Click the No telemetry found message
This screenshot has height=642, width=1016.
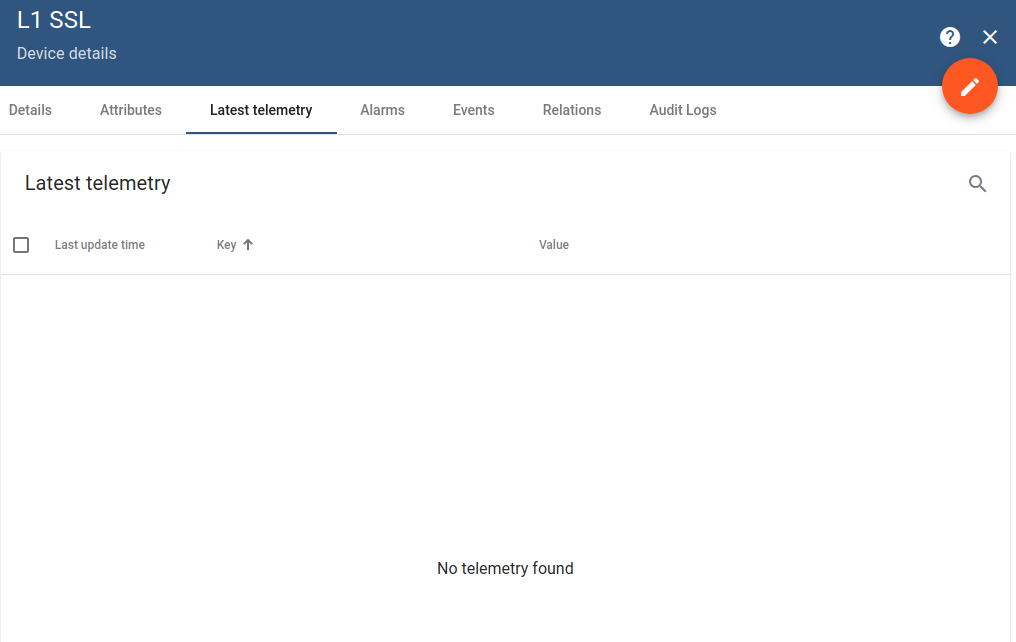click(505, 568)
